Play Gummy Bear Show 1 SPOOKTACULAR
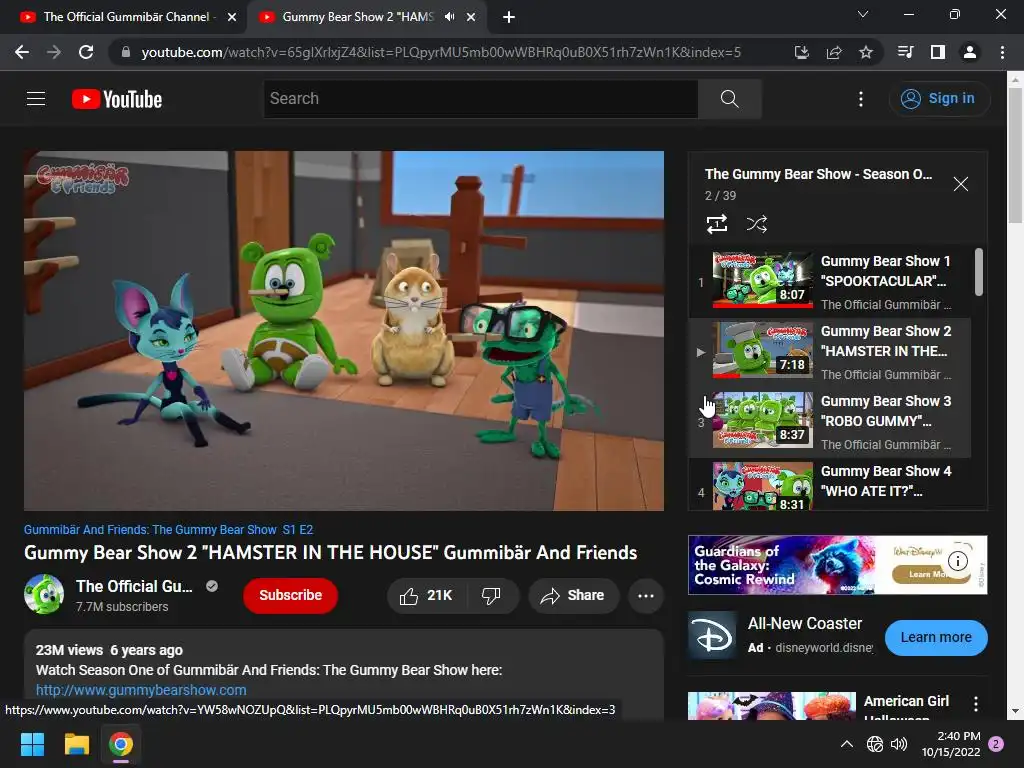The image size is (1024, 768). tap(829, 282)
